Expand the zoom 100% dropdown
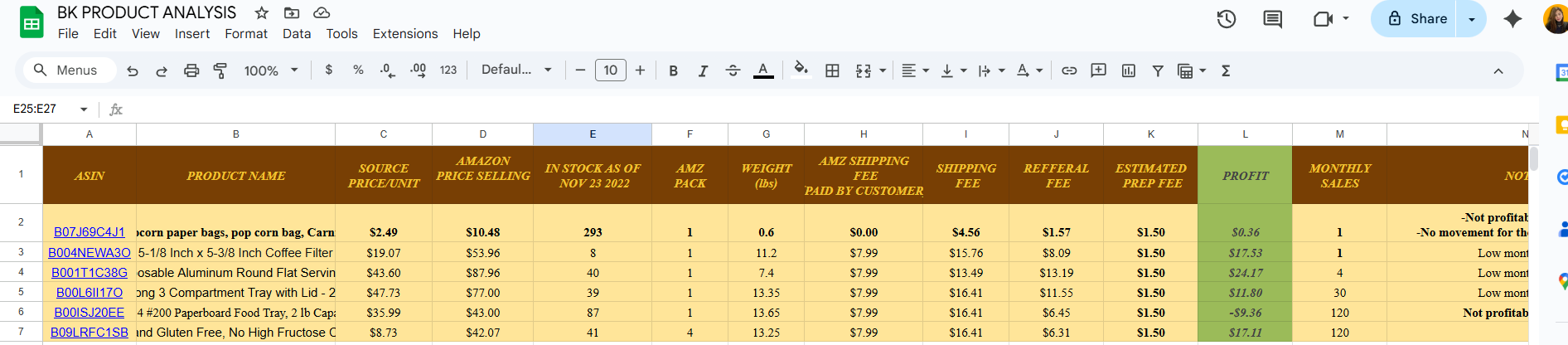The image size is (1568, 345). [270, 71]
